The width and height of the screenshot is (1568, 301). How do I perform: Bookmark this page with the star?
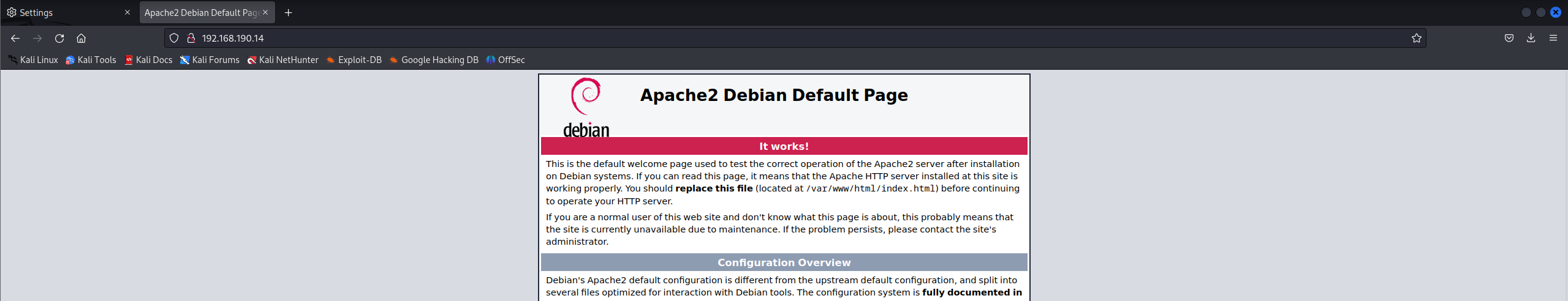[1416, 38]
